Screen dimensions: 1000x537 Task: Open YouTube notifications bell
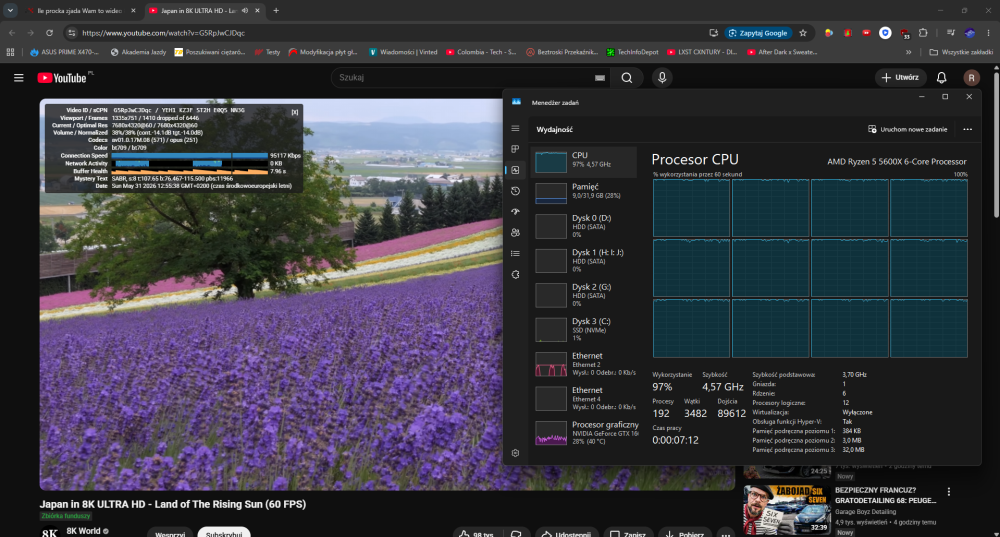[941, 78]
